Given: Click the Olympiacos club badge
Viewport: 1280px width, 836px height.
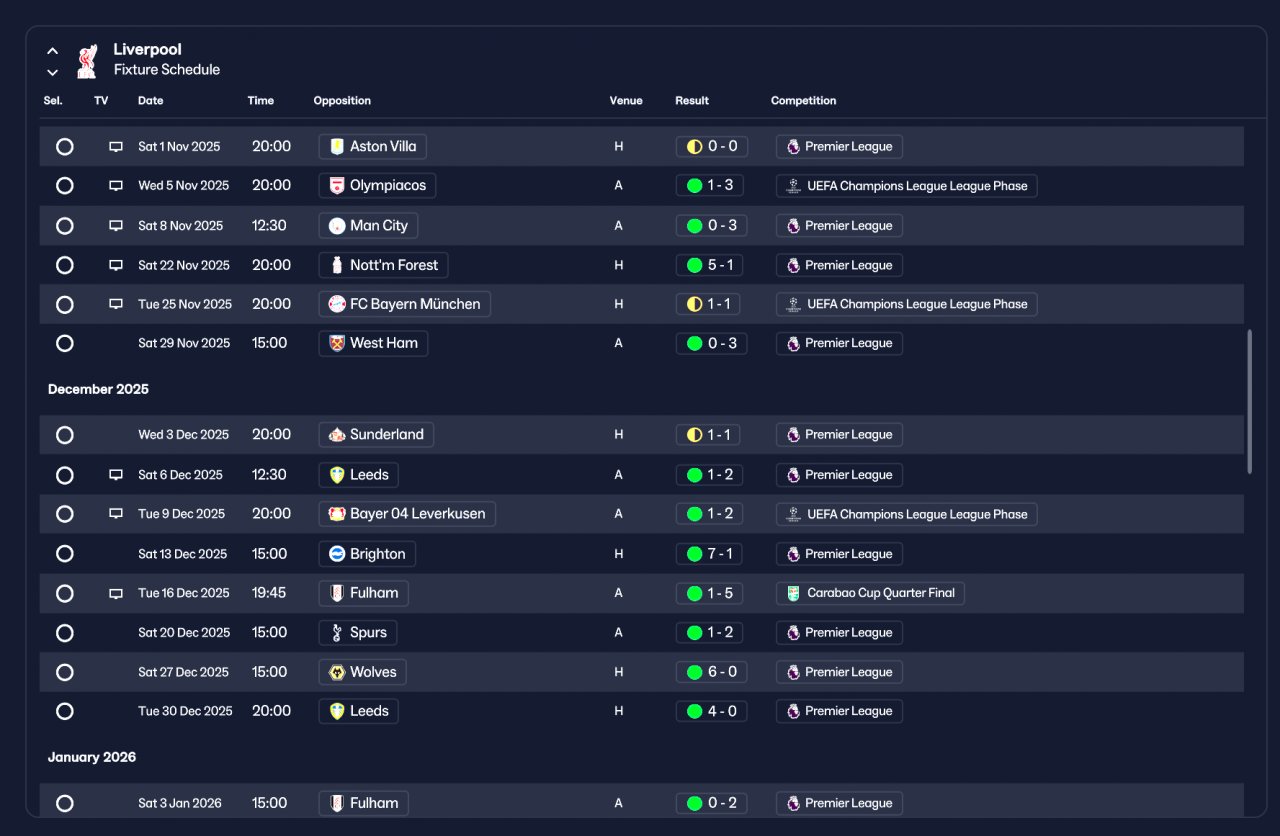Looking at the screenshot, I should coord(337,186).
